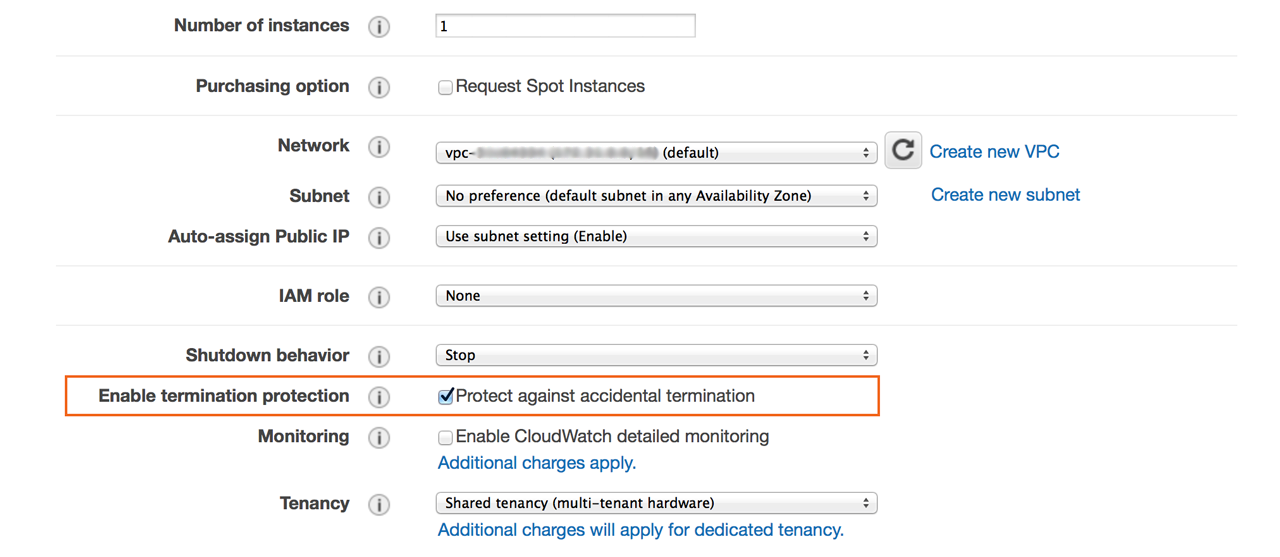Screen dimensions: 1280x557
Task: Expand the Shutdown behavior dropdown
Action: [656, 355]
